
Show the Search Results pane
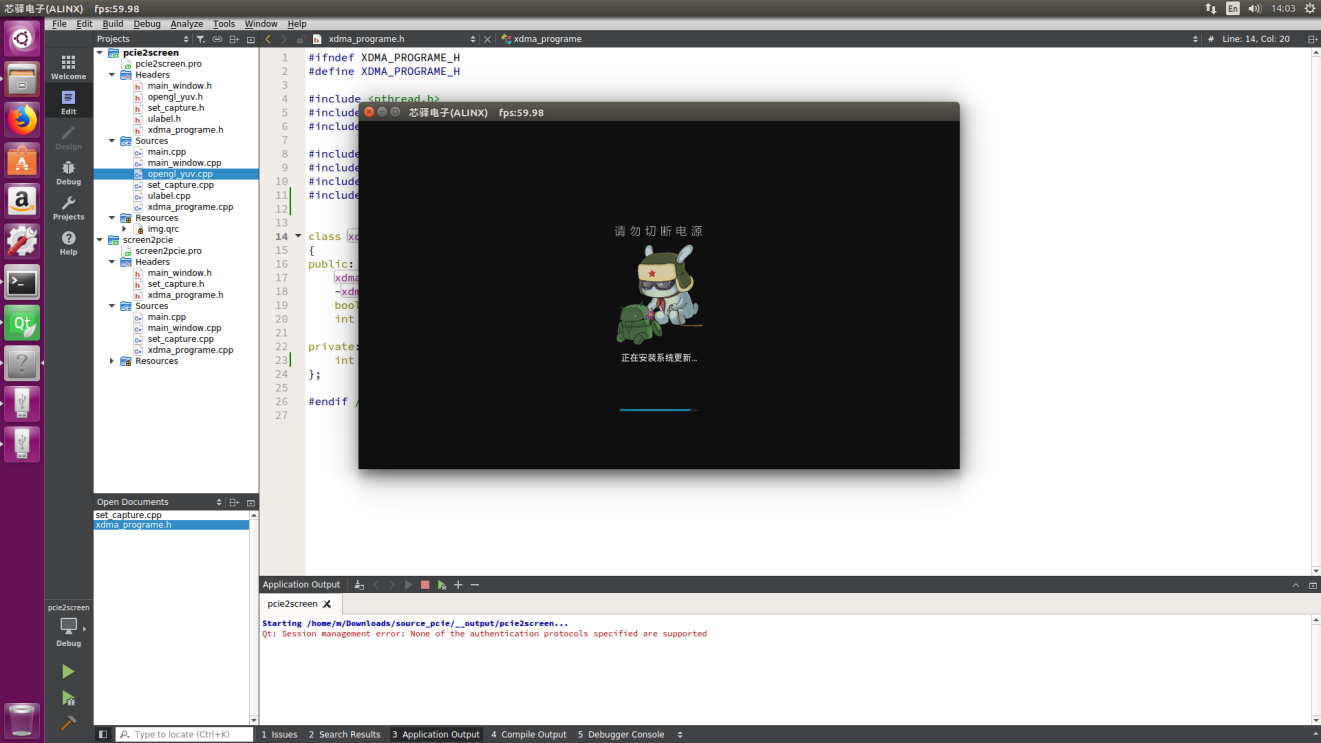tap(344, 735)
